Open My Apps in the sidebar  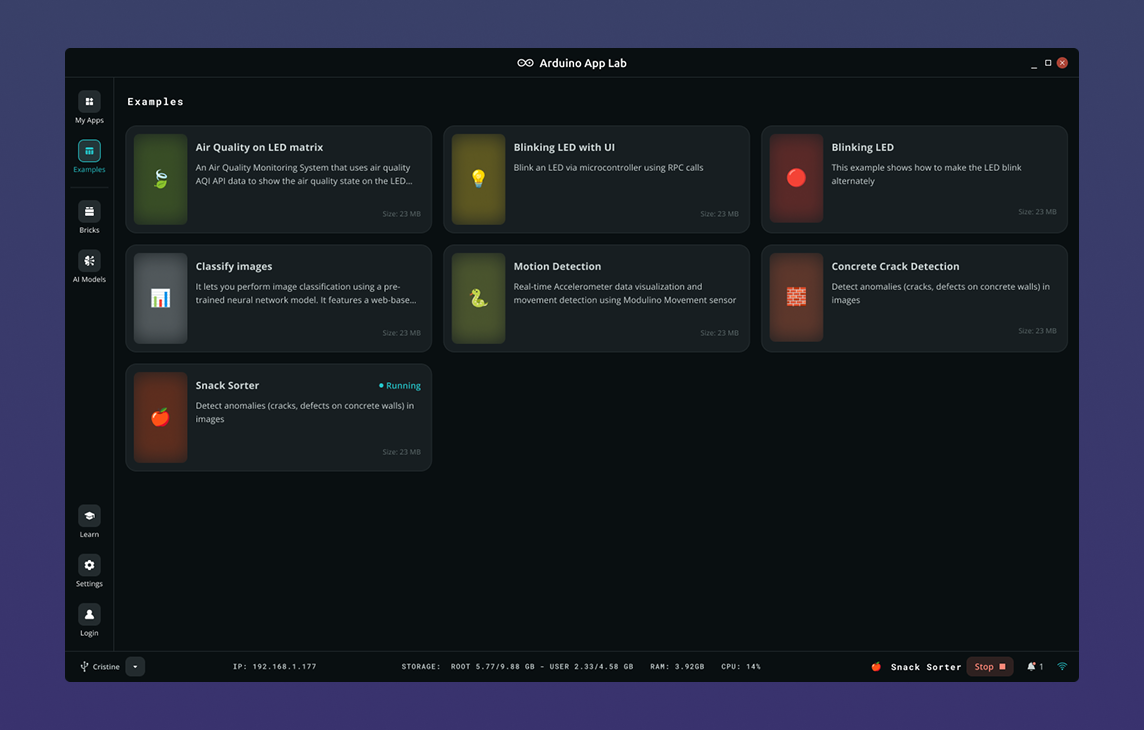[89, 102]
